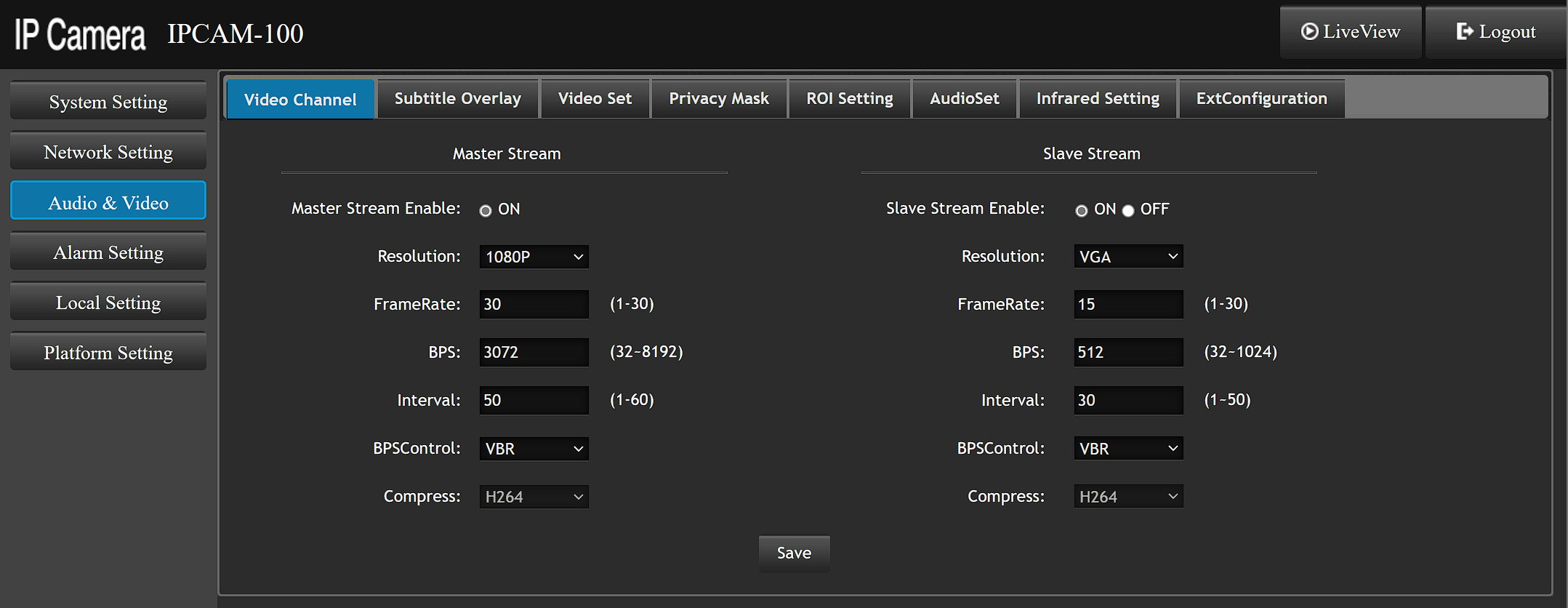Set Slave Stream Enable to OFF

coord(1128,211)
